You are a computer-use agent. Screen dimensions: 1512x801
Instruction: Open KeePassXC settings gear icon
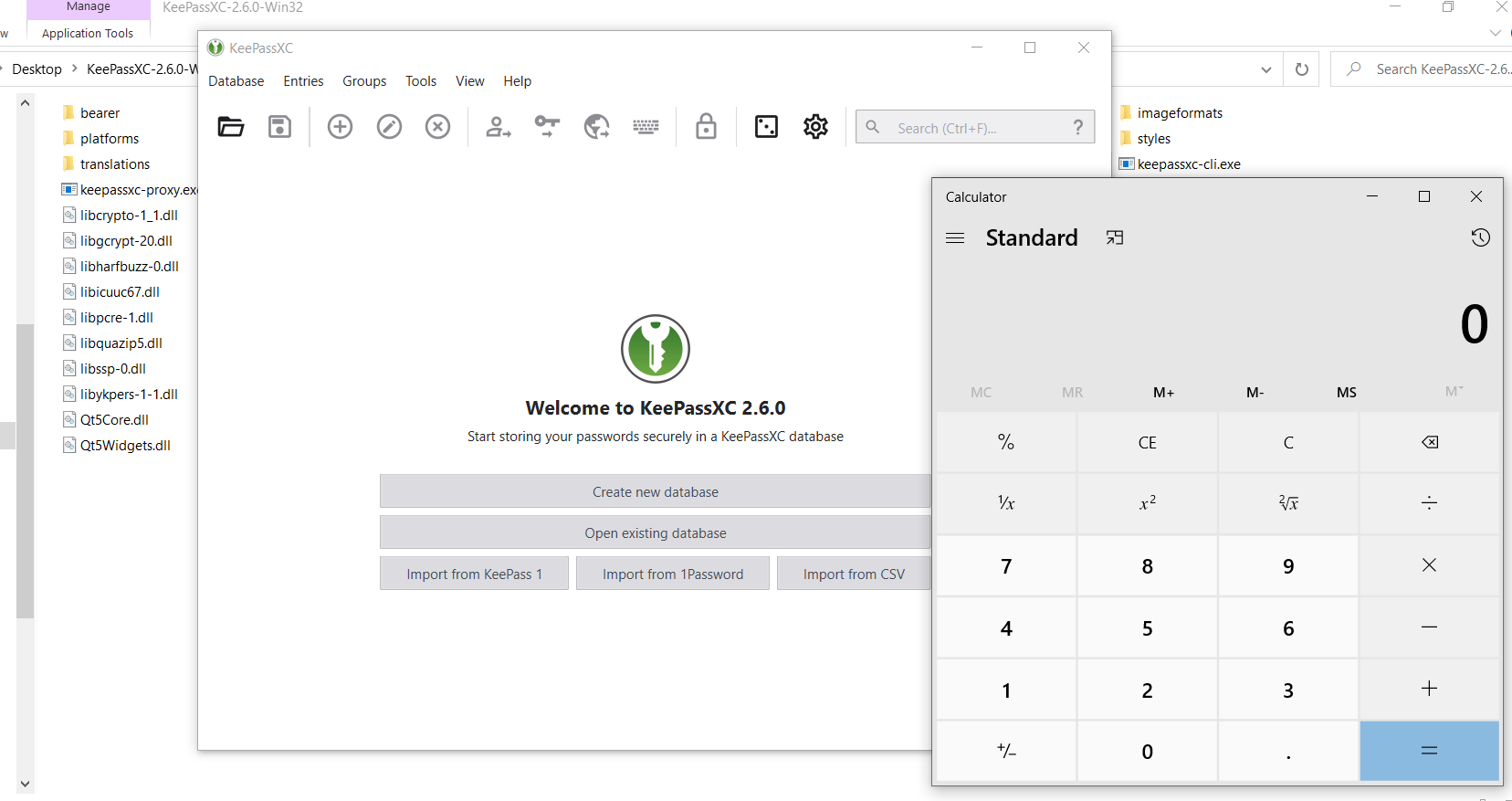click(x=815, y=127)
